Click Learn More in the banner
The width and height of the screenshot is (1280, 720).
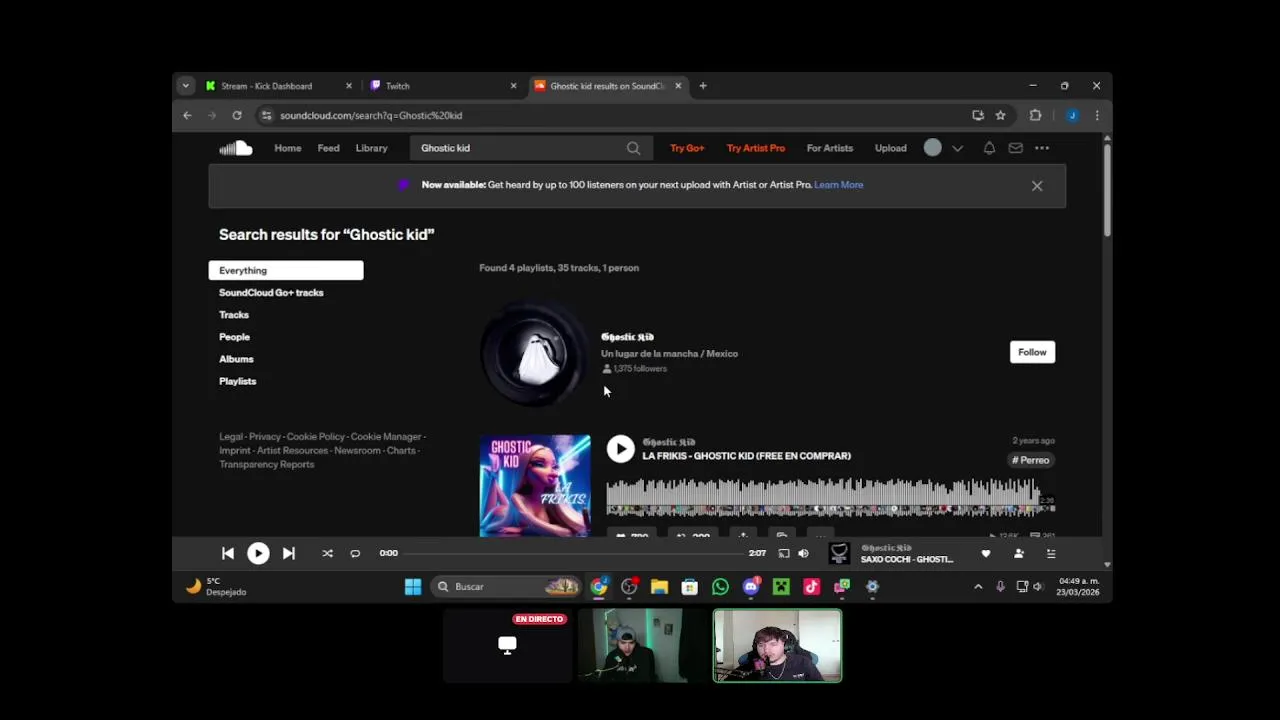click(x=838, y=185)
